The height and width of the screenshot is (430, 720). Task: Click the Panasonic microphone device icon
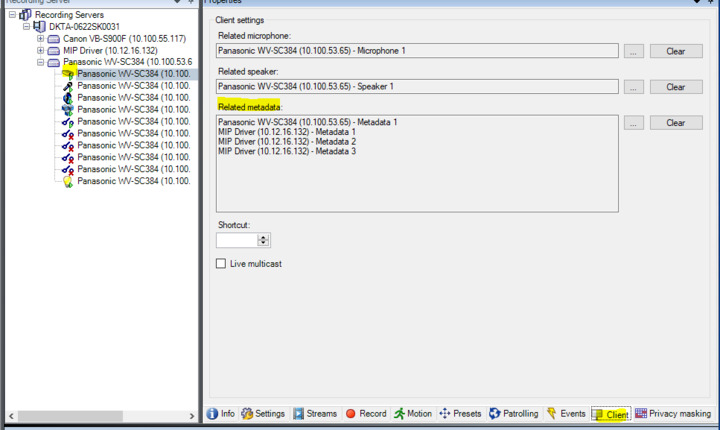click(x=67, y=86)
